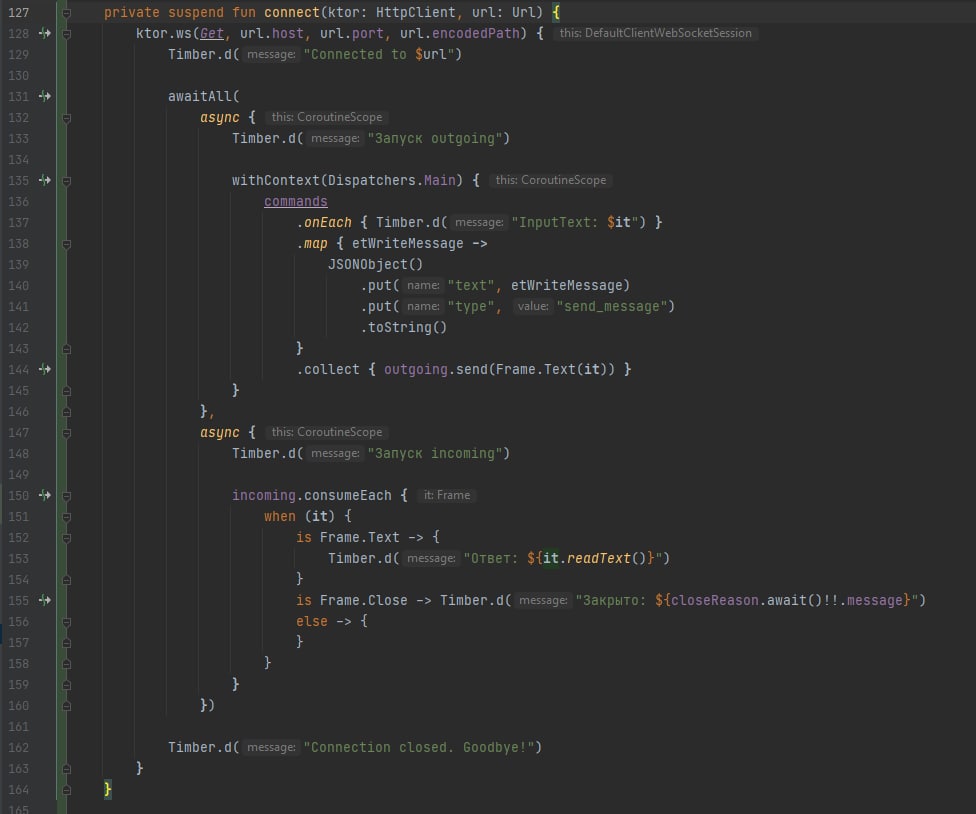This screenshot has width=976, height=814.
Task: Click suspend call gutter icon on line 128
Action: coord(45,33)
